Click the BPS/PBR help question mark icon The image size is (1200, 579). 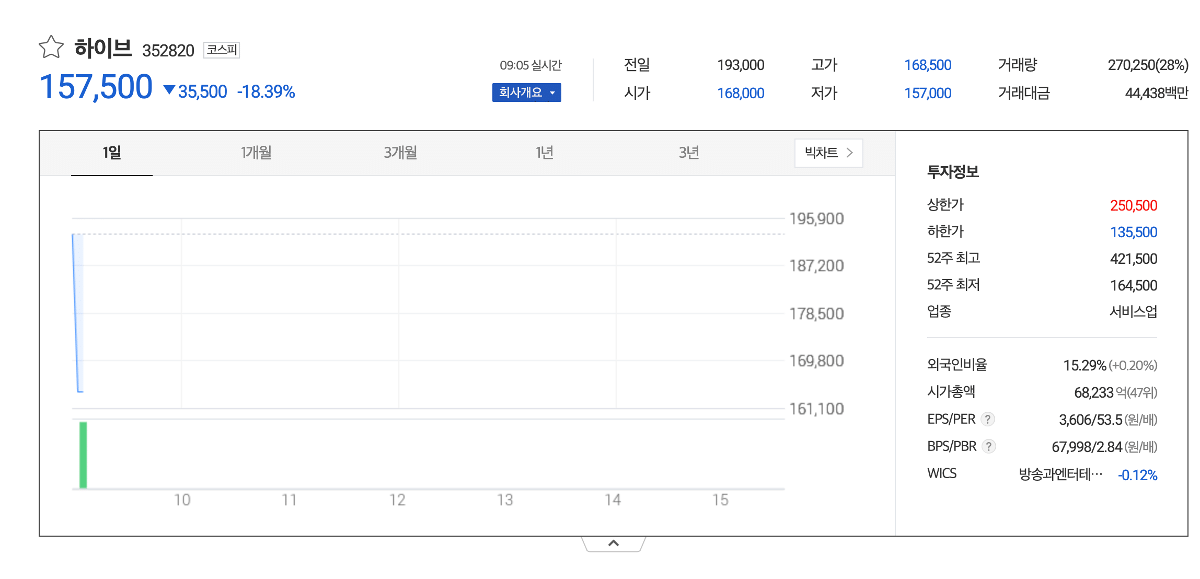point(989,447)
